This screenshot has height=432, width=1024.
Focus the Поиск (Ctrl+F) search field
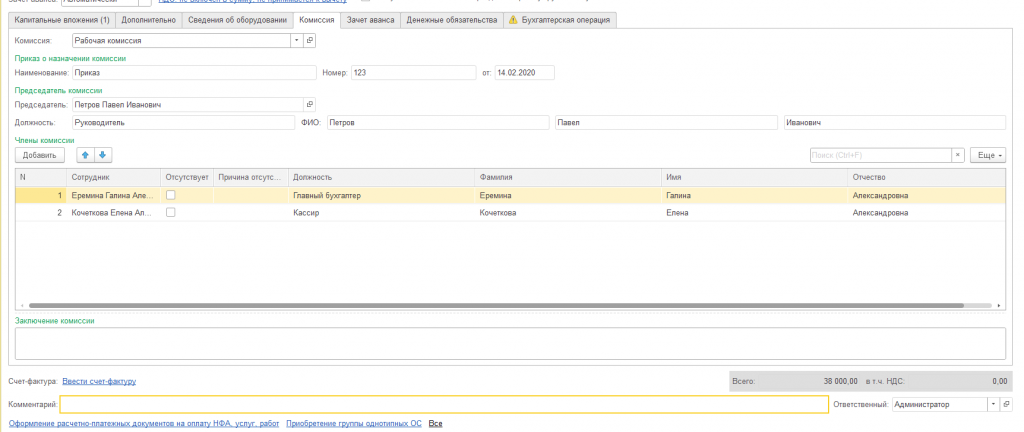[880, 155]
